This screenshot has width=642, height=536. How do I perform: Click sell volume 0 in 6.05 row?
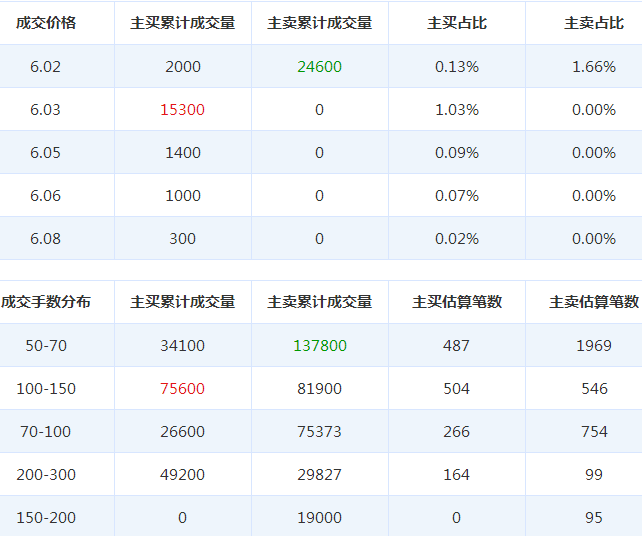319,153
